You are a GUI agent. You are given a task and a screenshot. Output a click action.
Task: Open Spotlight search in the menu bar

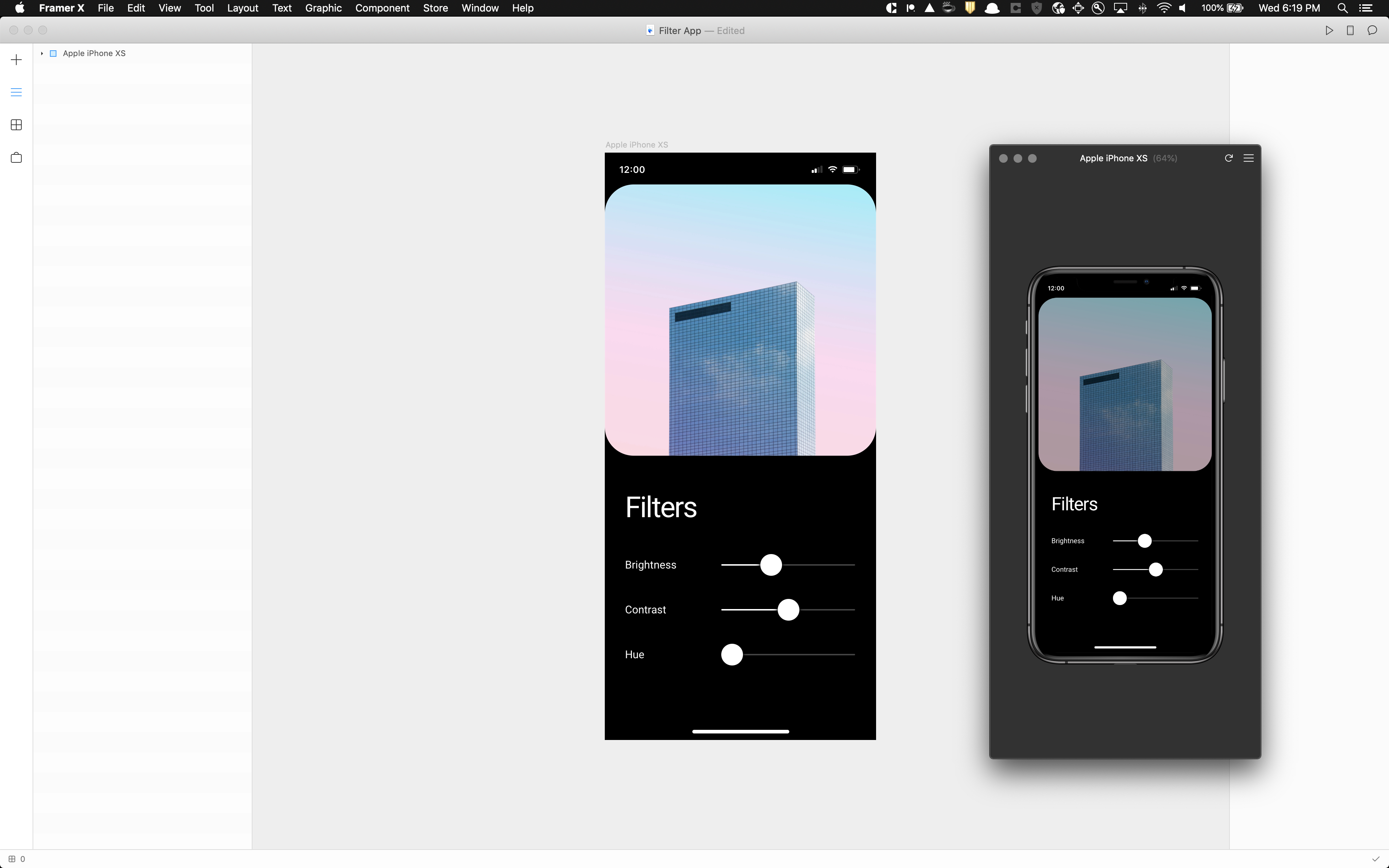coord(1342,8)
